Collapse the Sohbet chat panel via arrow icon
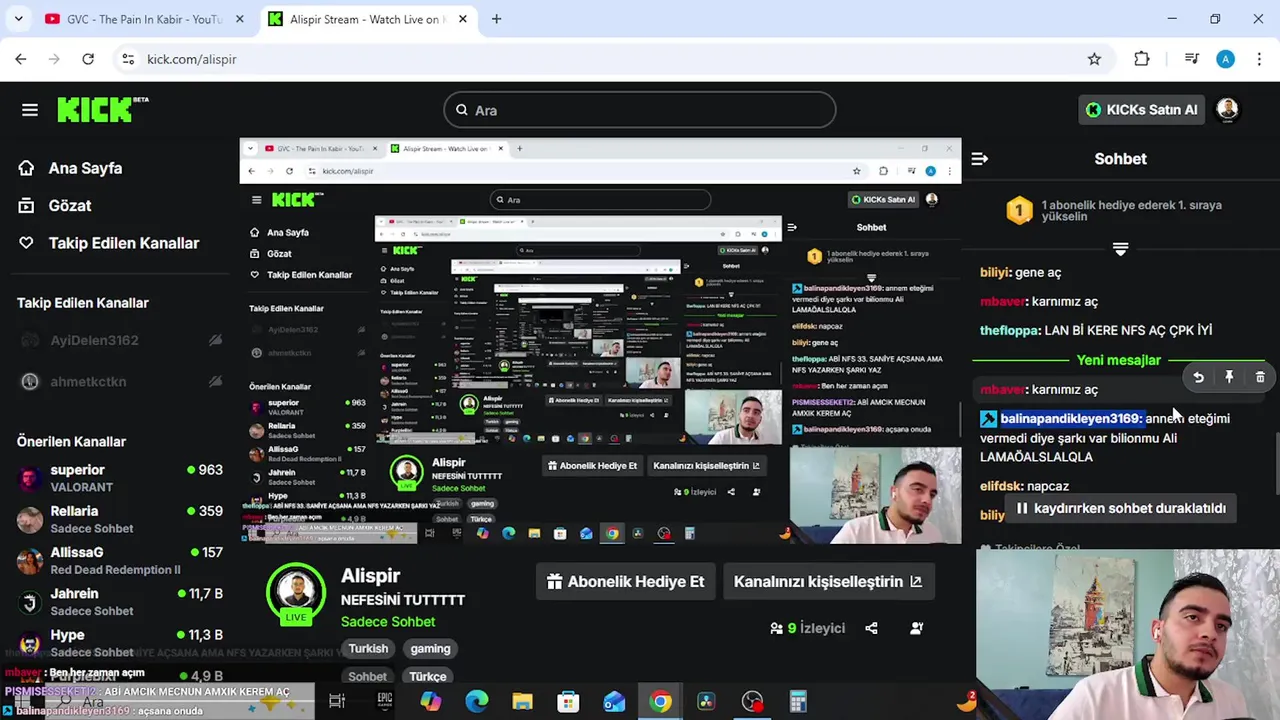This screenshot has height=720, width=1280. [x=979, y=159]
